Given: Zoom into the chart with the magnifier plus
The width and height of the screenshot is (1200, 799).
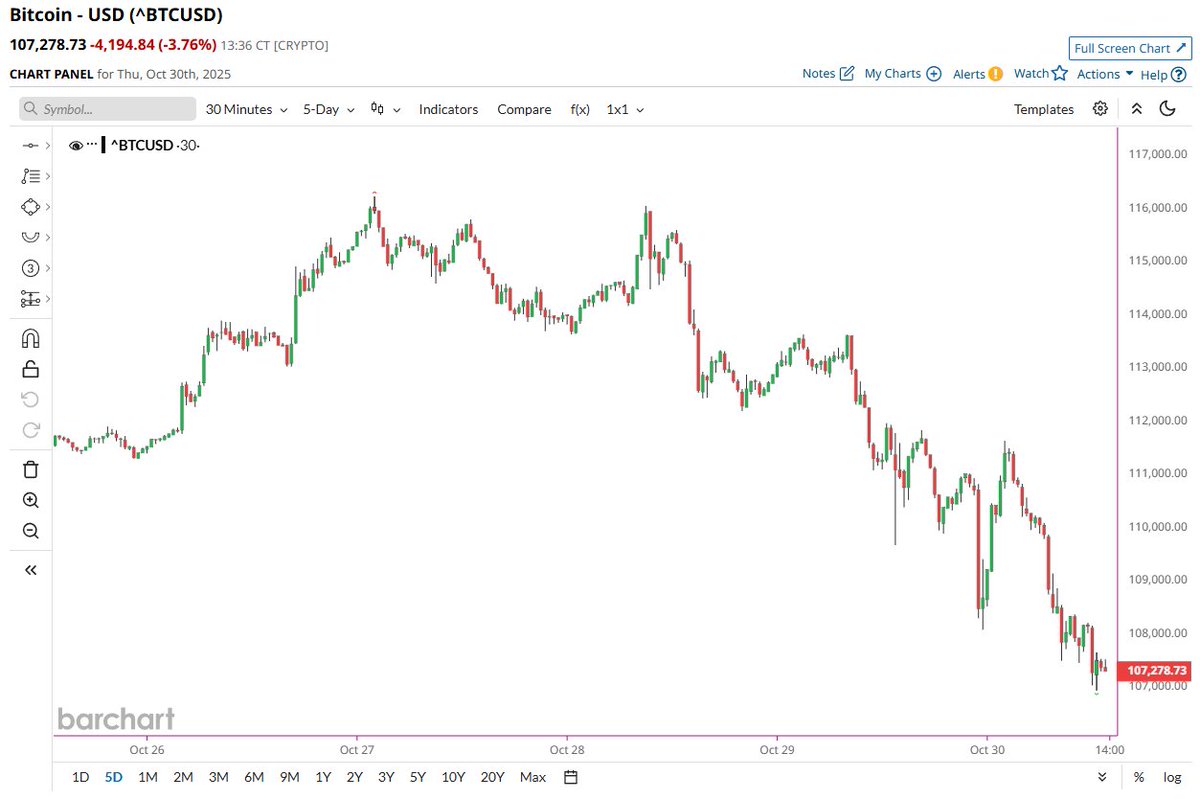Looking at the screenshot, I should pyautogui.click(x=30, y=500).
